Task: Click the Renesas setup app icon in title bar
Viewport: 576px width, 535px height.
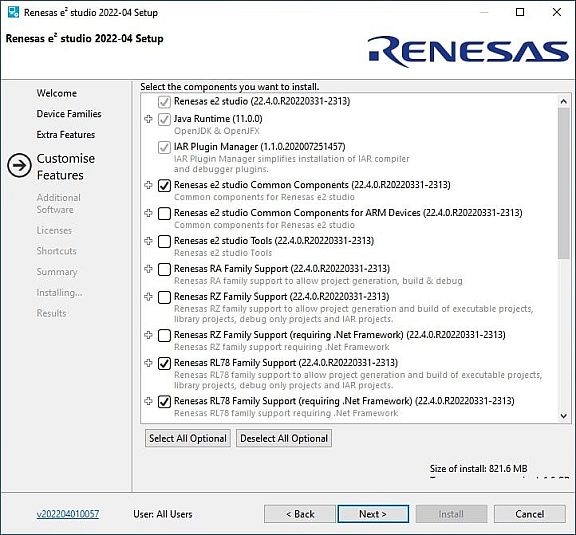Action: [x=13, y=12]
